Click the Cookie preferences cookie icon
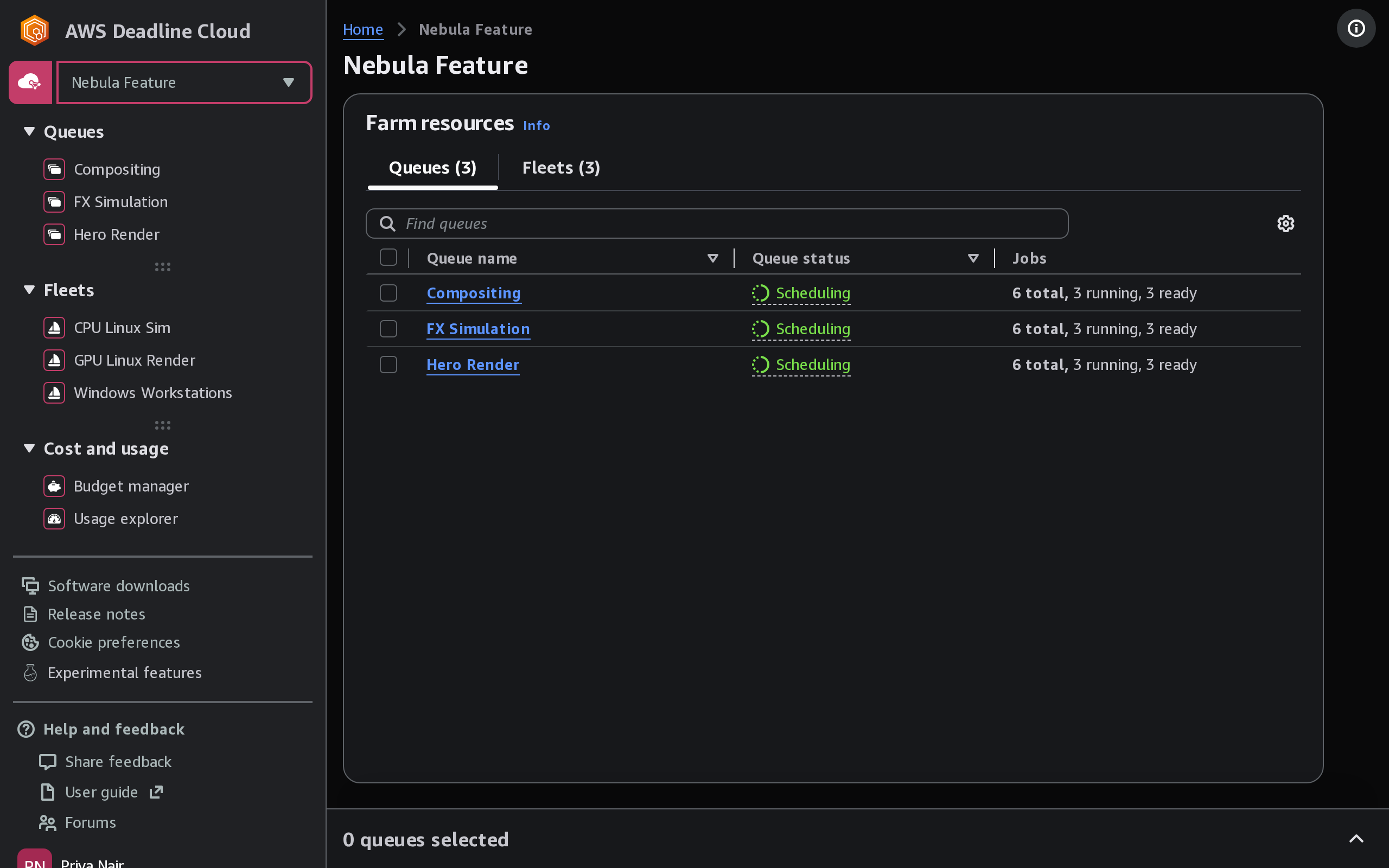 point(30,642)
